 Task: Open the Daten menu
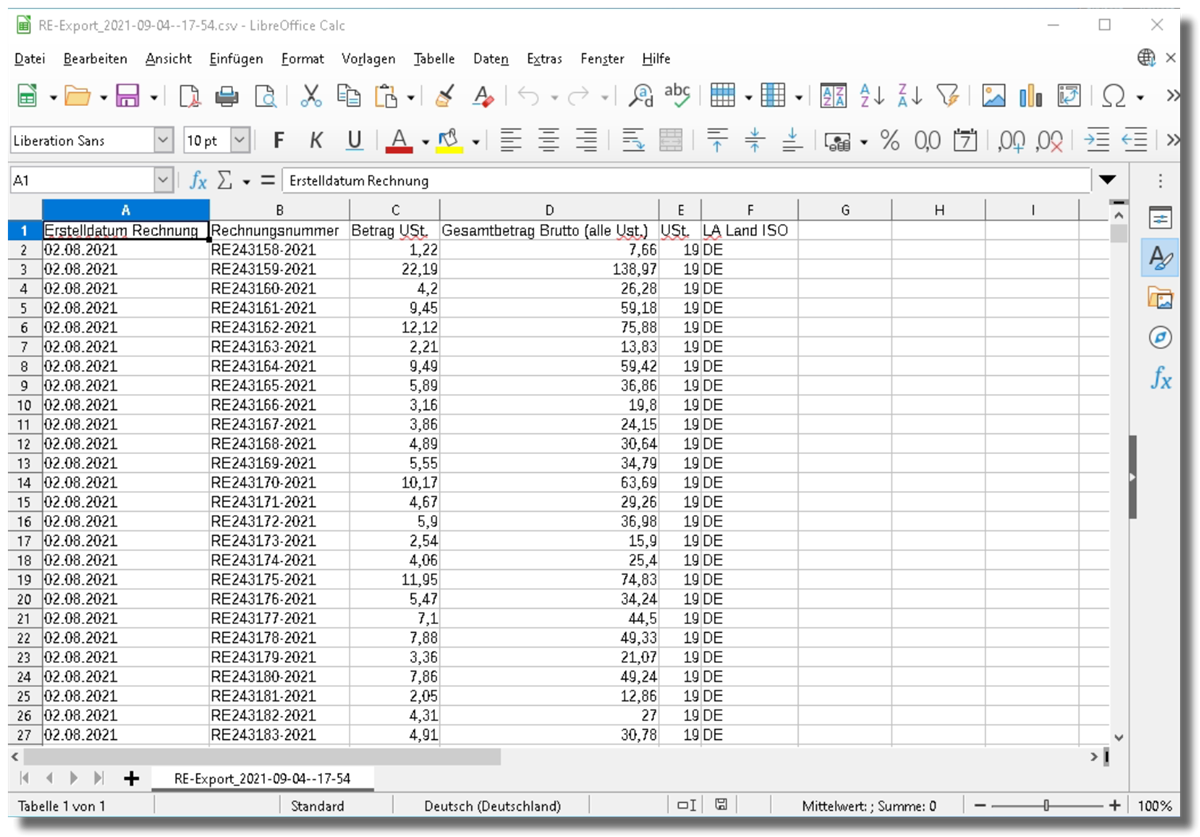[490, 59]
